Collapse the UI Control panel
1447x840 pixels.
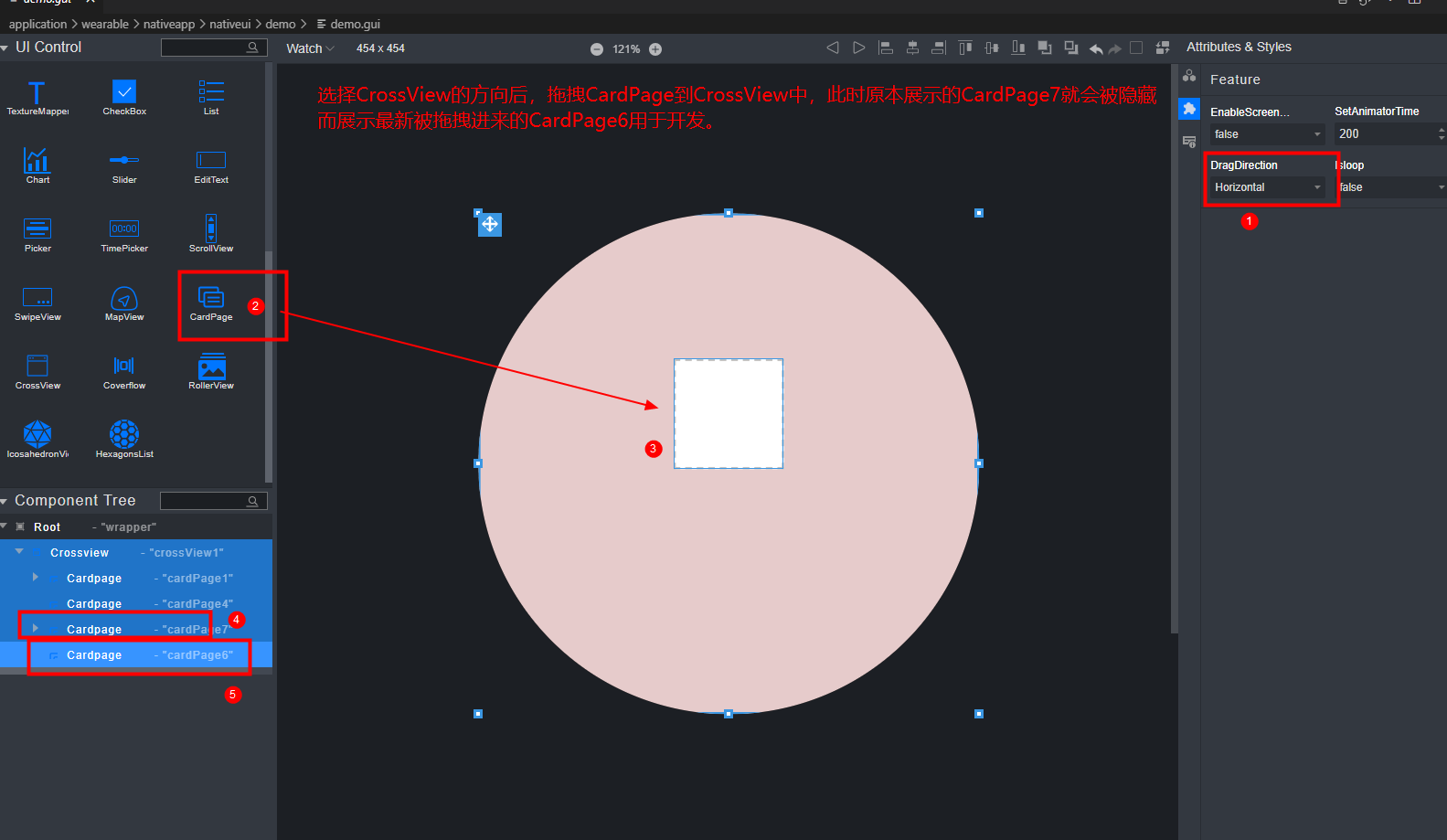(5, 48)
